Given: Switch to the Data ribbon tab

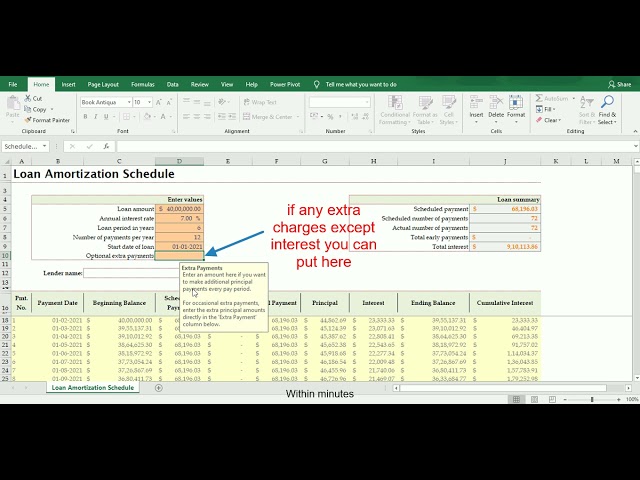Looking at the screenshot, I should click(172, 84).
